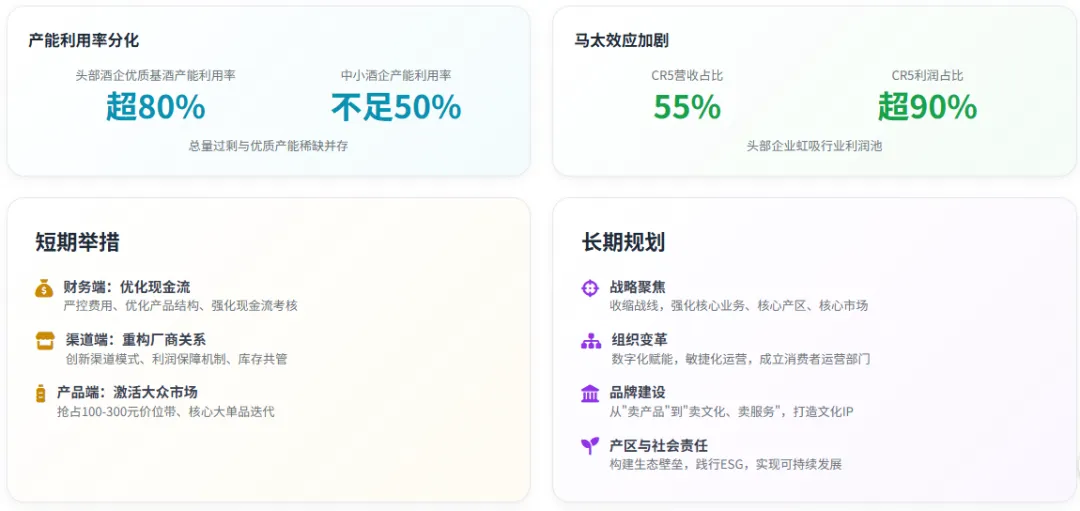This screenshot has height=511, width=1080.
Task: Click the seedling icon beside 产区与社会责任
Action: click(x=590, y=446)
